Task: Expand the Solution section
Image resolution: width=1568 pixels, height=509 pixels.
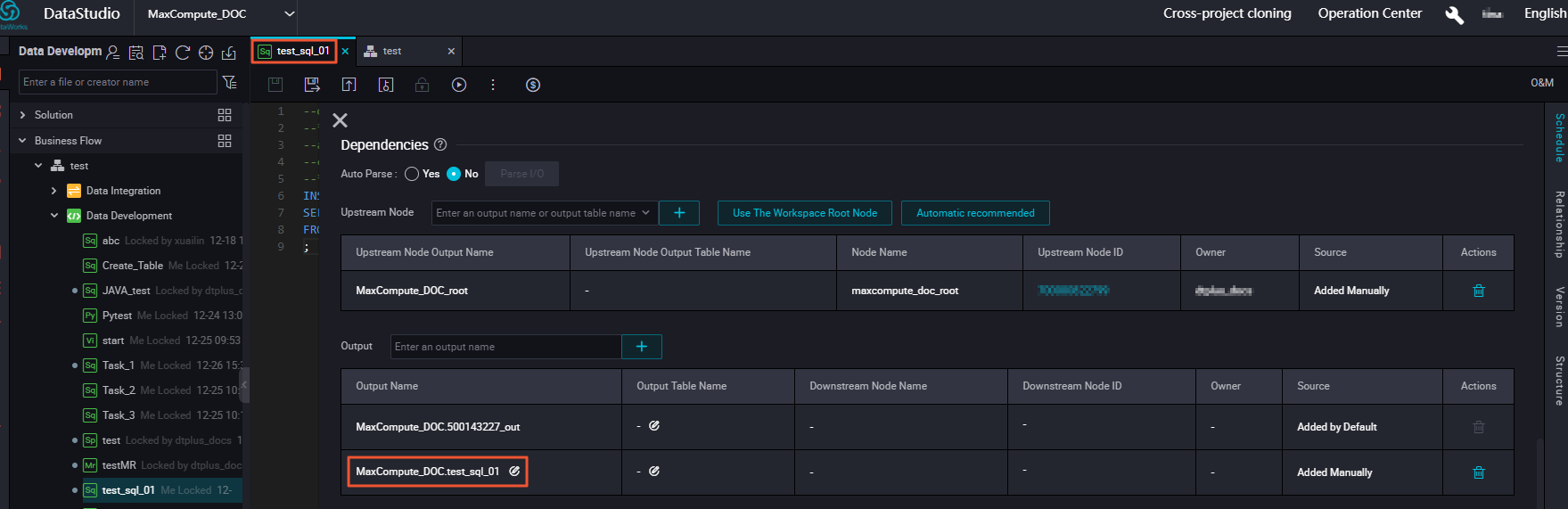Action: click(22, 115)
